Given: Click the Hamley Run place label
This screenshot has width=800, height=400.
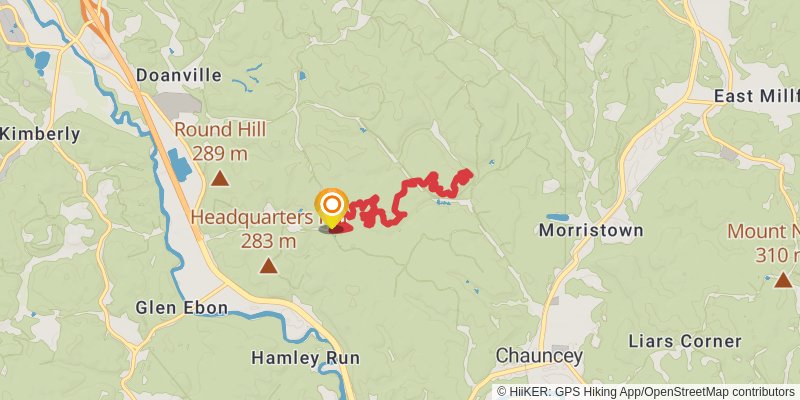Looking at the screenshot, I should pos(306,358).
